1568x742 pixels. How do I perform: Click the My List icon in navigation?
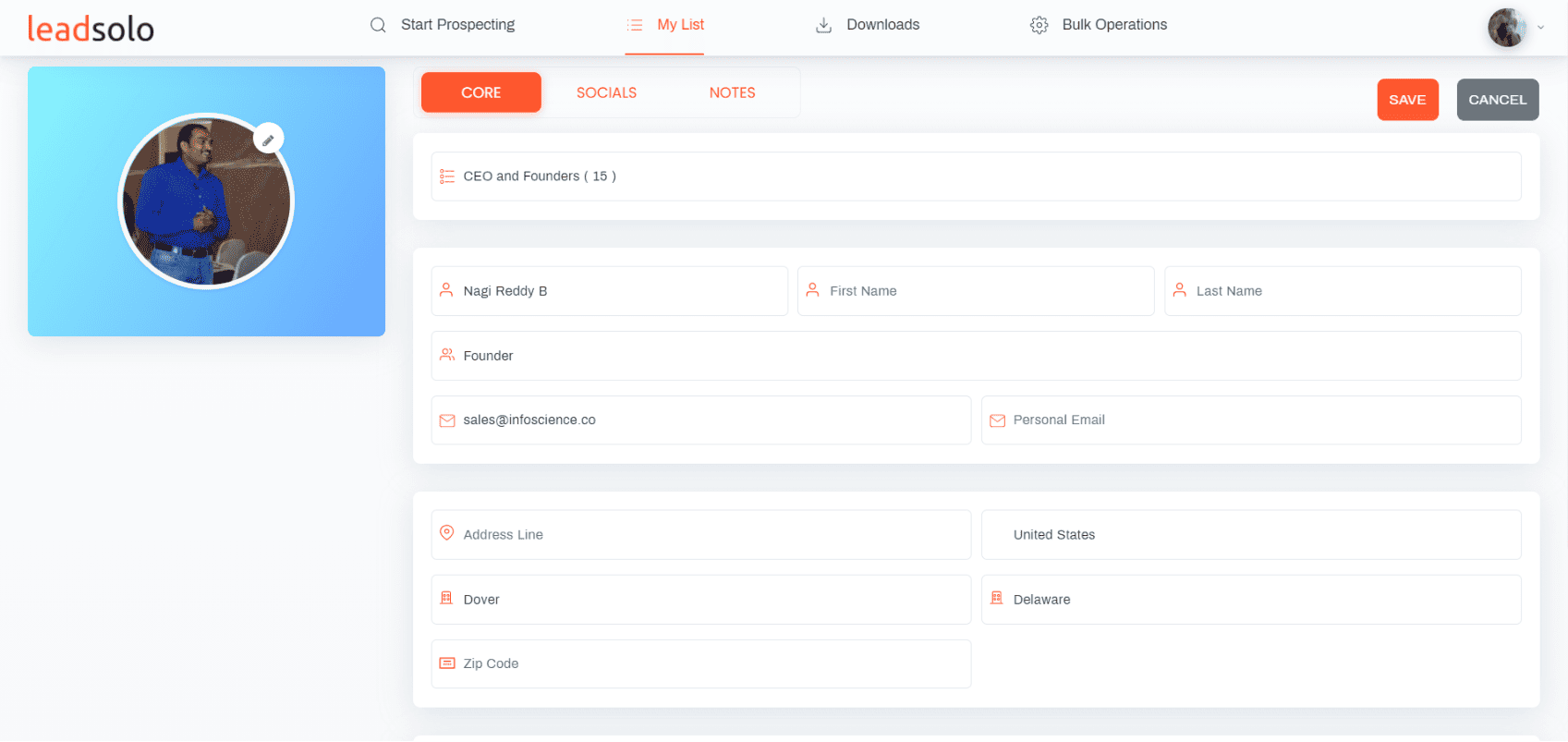635,25
